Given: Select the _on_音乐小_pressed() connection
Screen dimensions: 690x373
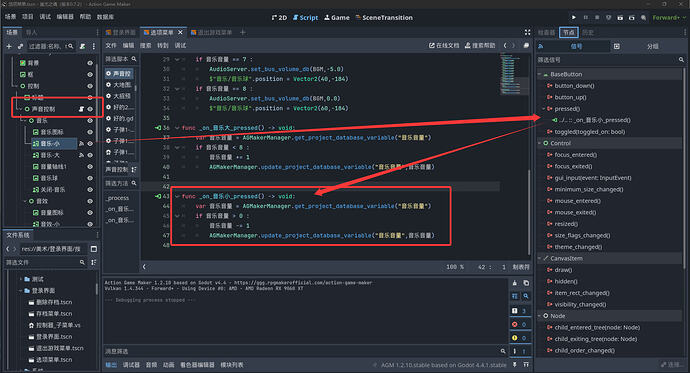Looking at the screenshot, I should [595, 120].
